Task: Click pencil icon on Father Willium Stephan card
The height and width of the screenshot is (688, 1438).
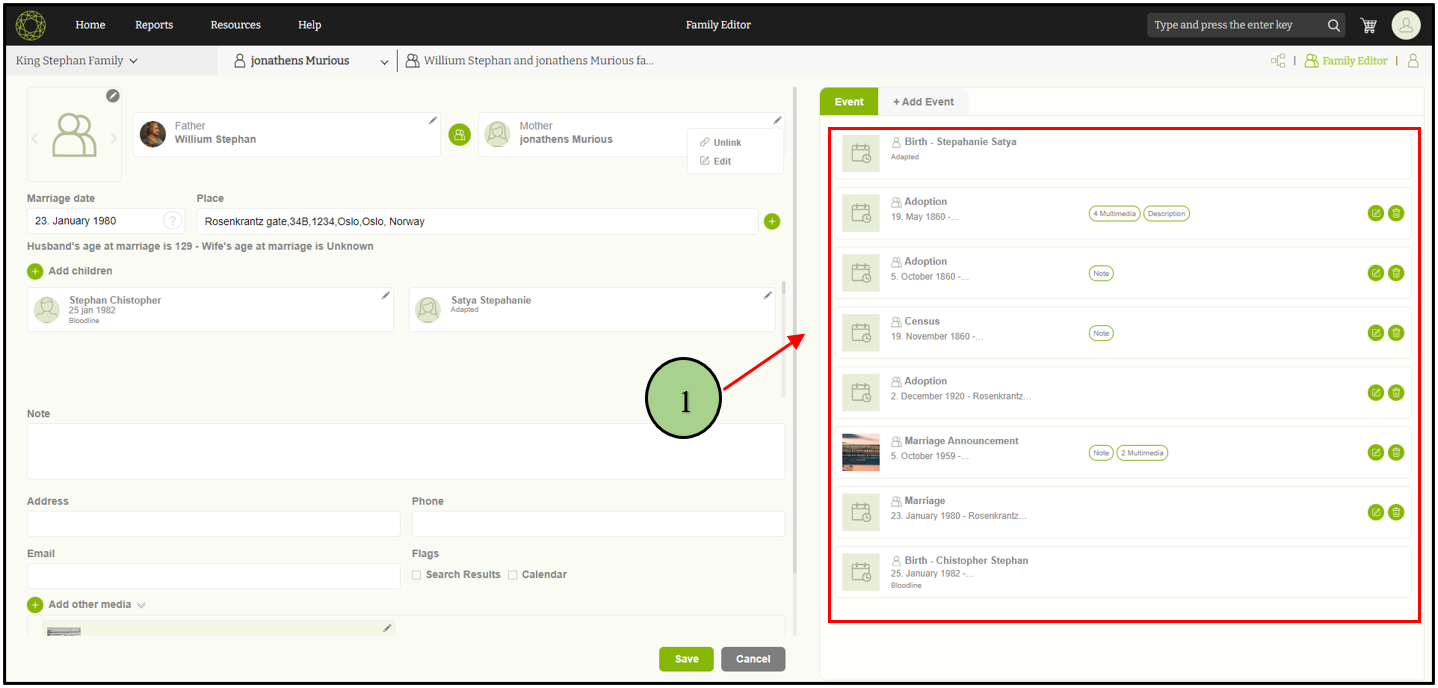Action: [x=433, y=121]
